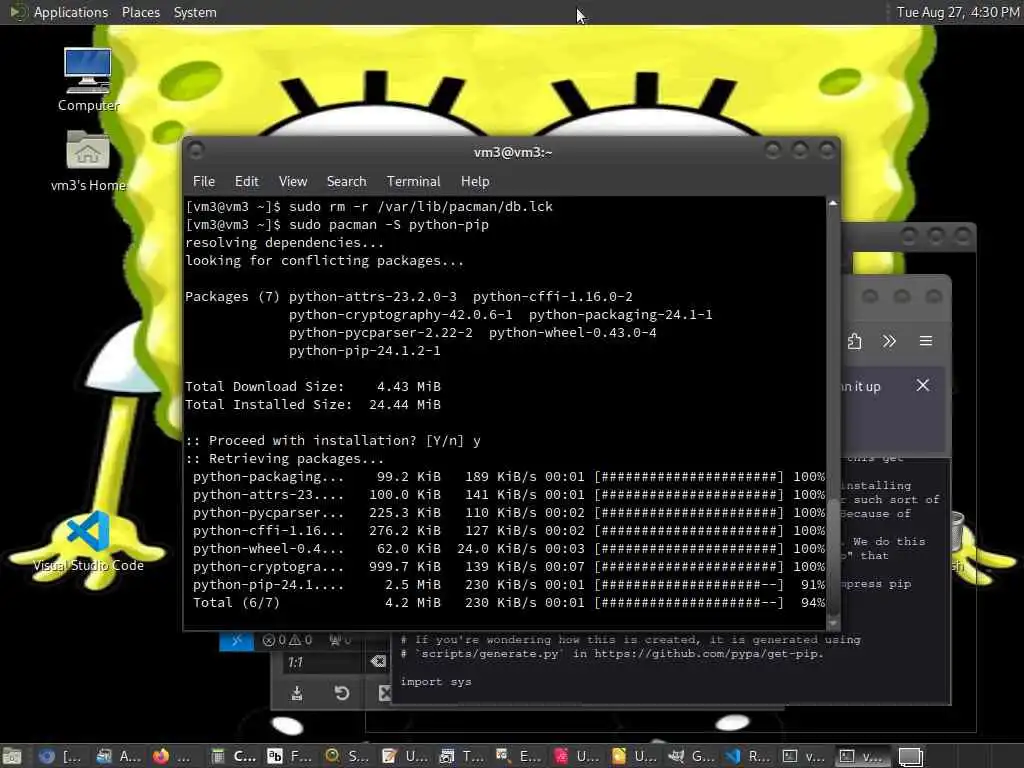1024x768 pixels.
Task: Click the python-pip-24.1 download progress bar
Action: click(x=689, y=584)
